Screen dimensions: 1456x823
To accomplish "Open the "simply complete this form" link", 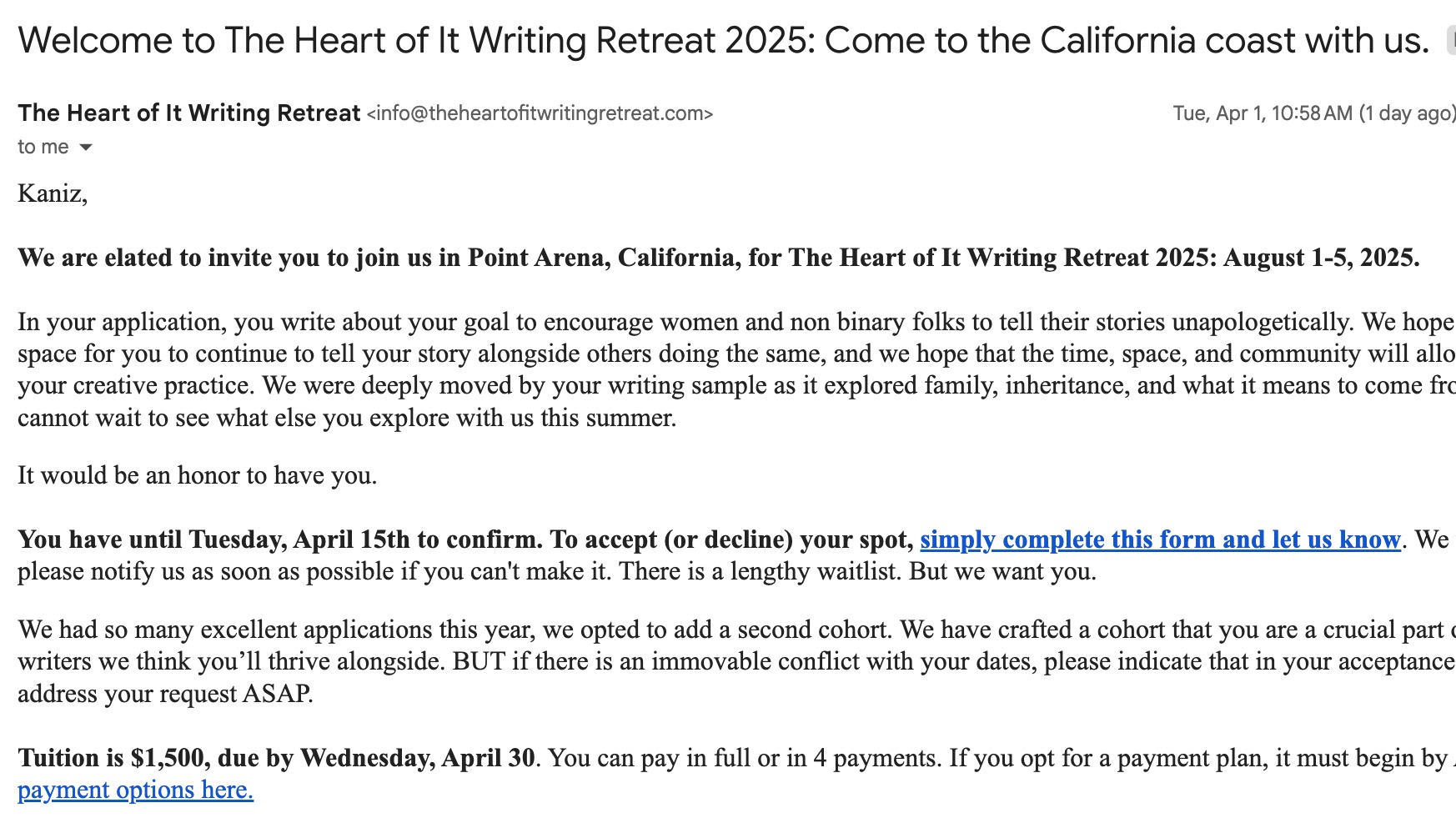I will coord(1159,539).
